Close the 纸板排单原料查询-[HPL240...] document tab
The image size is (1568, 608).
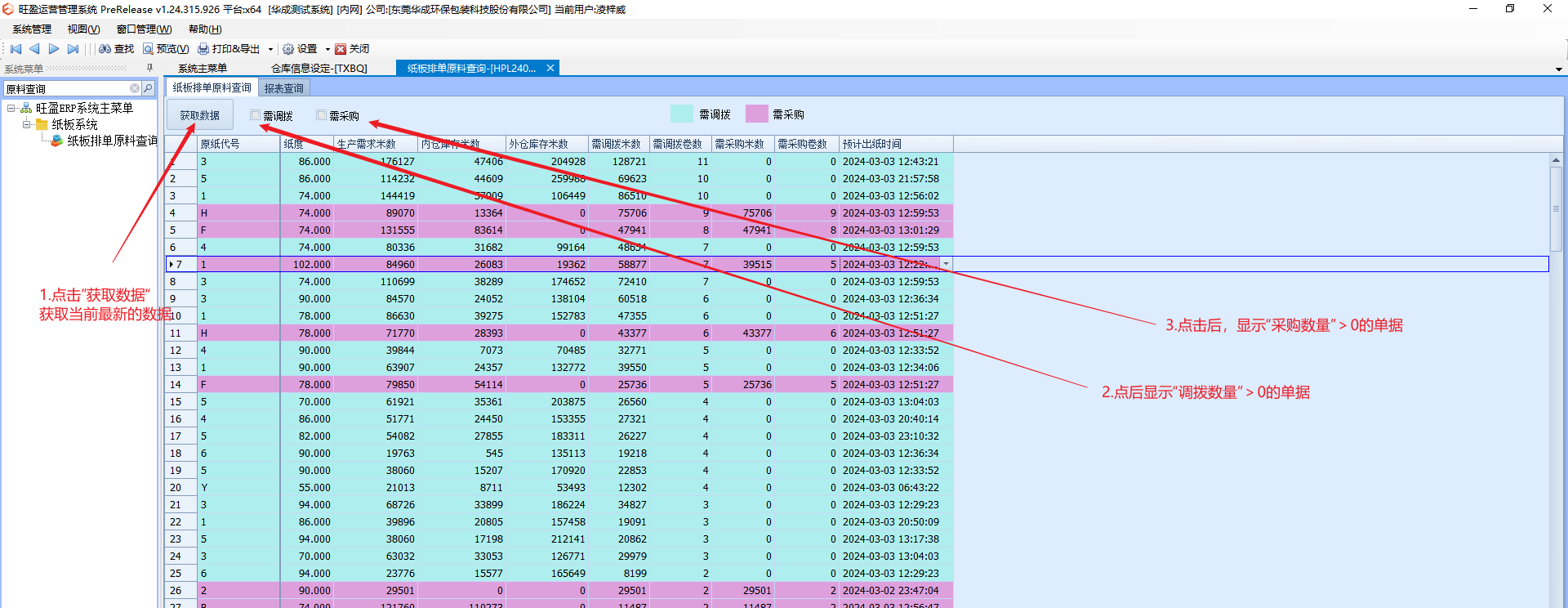tap(550, 69)
